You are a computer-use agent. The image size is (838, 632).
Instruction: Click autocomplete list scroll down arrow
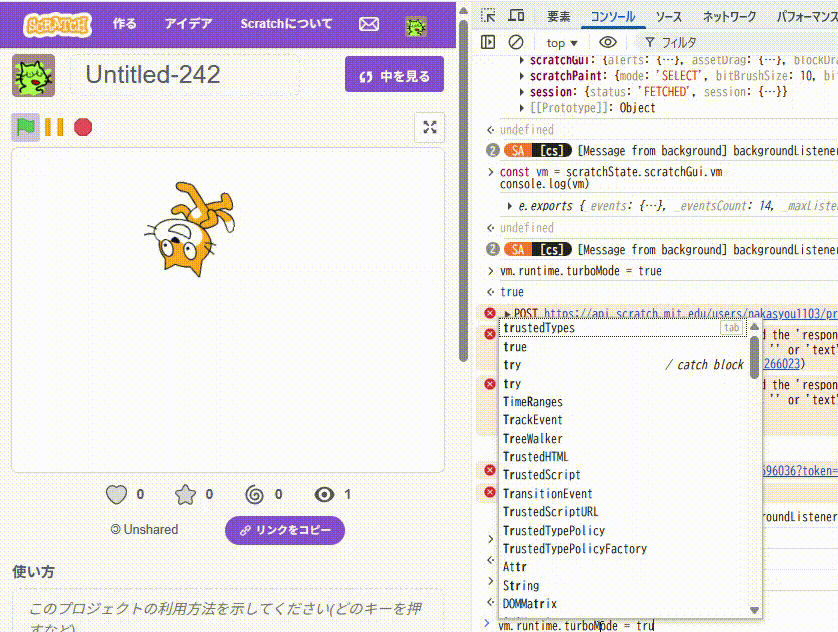tap(754, 610)
